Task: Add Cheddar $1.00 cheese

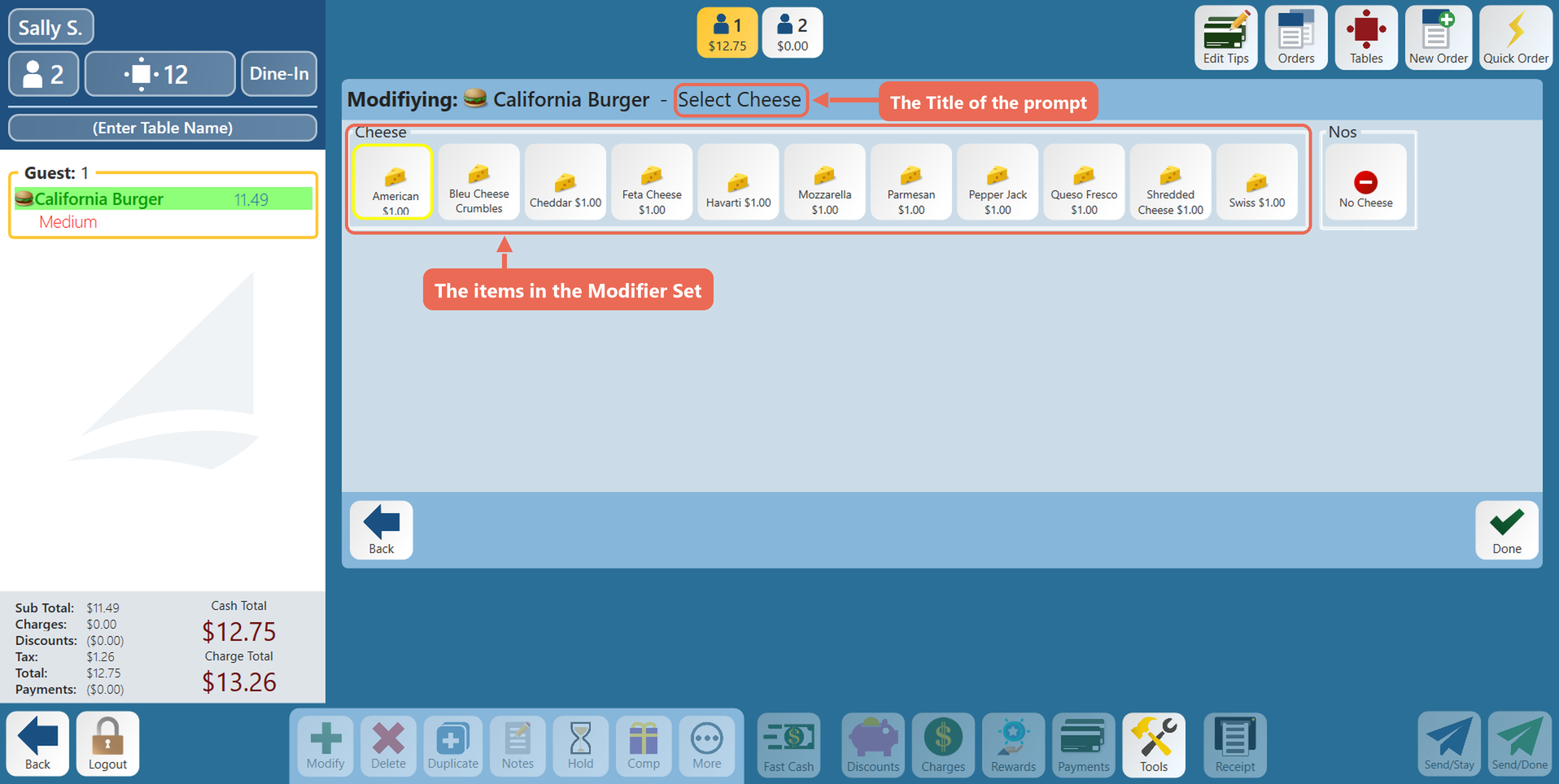Action: 565,182
